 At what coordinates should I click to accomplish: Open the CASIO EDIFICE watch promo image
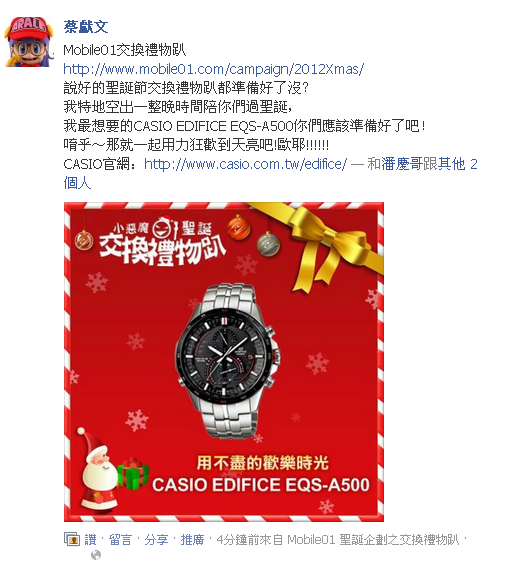(x=224, y=362)
